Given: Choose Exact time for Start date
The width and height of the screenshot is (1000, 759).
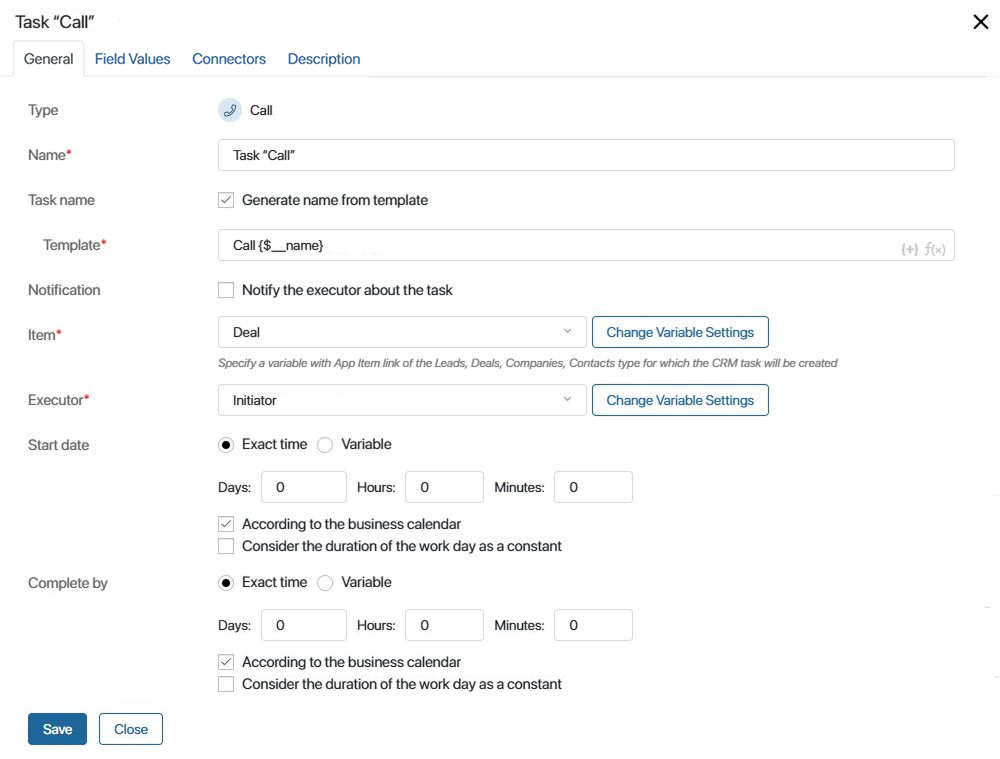Looking at the screenshot, I should click(226, 445).
